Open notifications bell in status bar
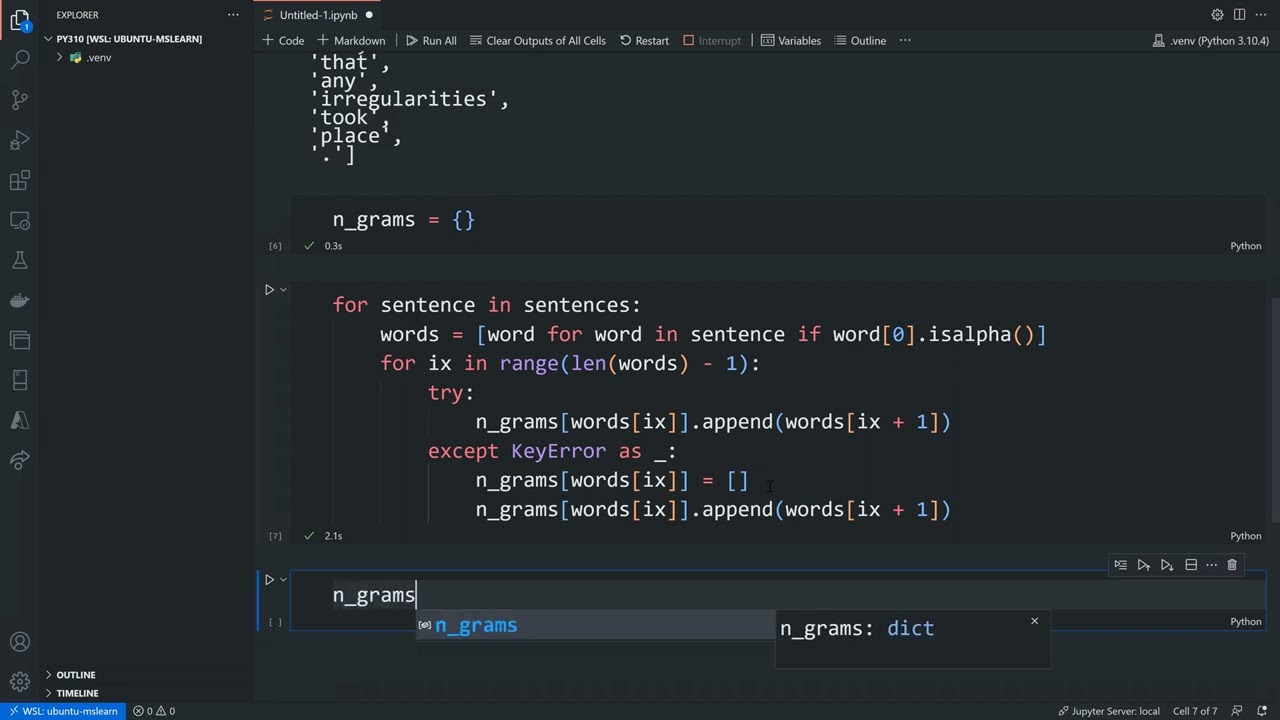The height and width of the screenshot is (720, 1280). 1261,711
